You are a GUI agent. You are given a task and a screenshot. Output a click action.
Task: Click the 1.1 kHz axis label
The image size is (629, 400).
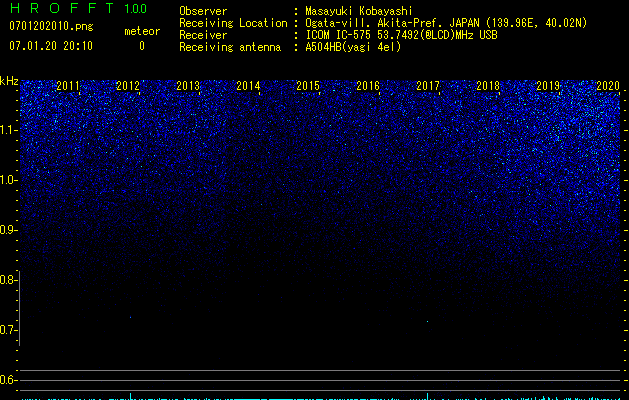8,130
